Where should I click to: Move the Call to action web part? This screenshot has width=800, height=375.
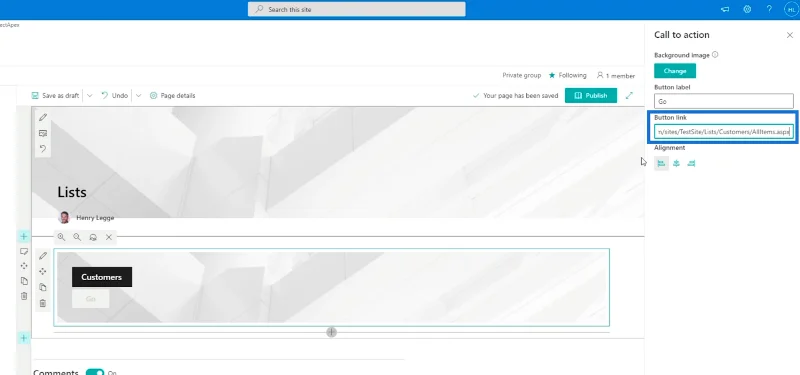[x=43, y=271]
